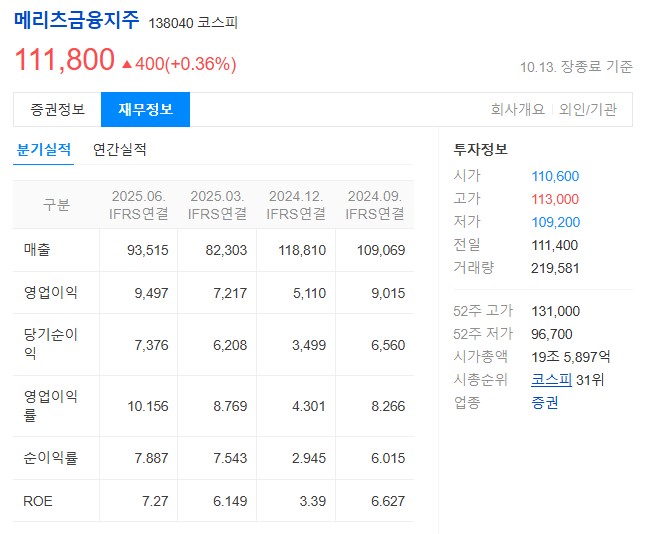Click the 순이익률 row label

[51, 458]
